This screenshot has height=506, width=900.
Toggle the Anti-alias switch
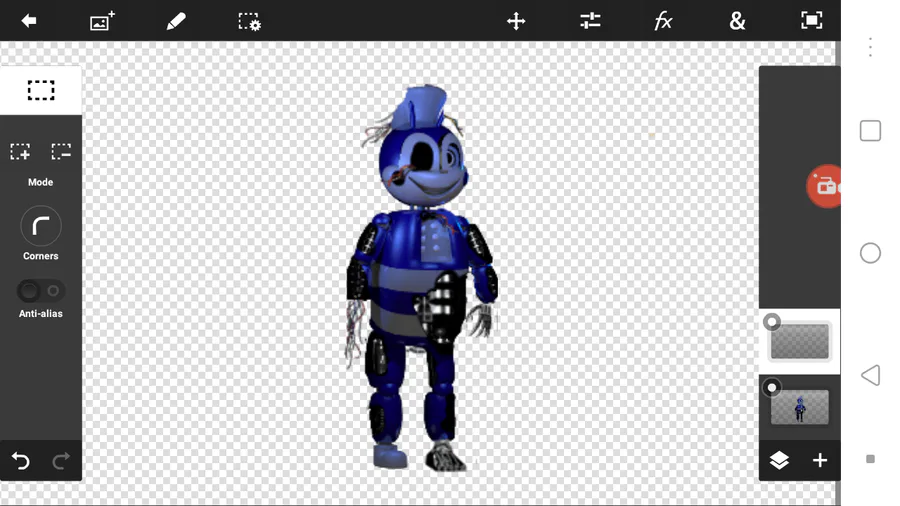(41, 291)
